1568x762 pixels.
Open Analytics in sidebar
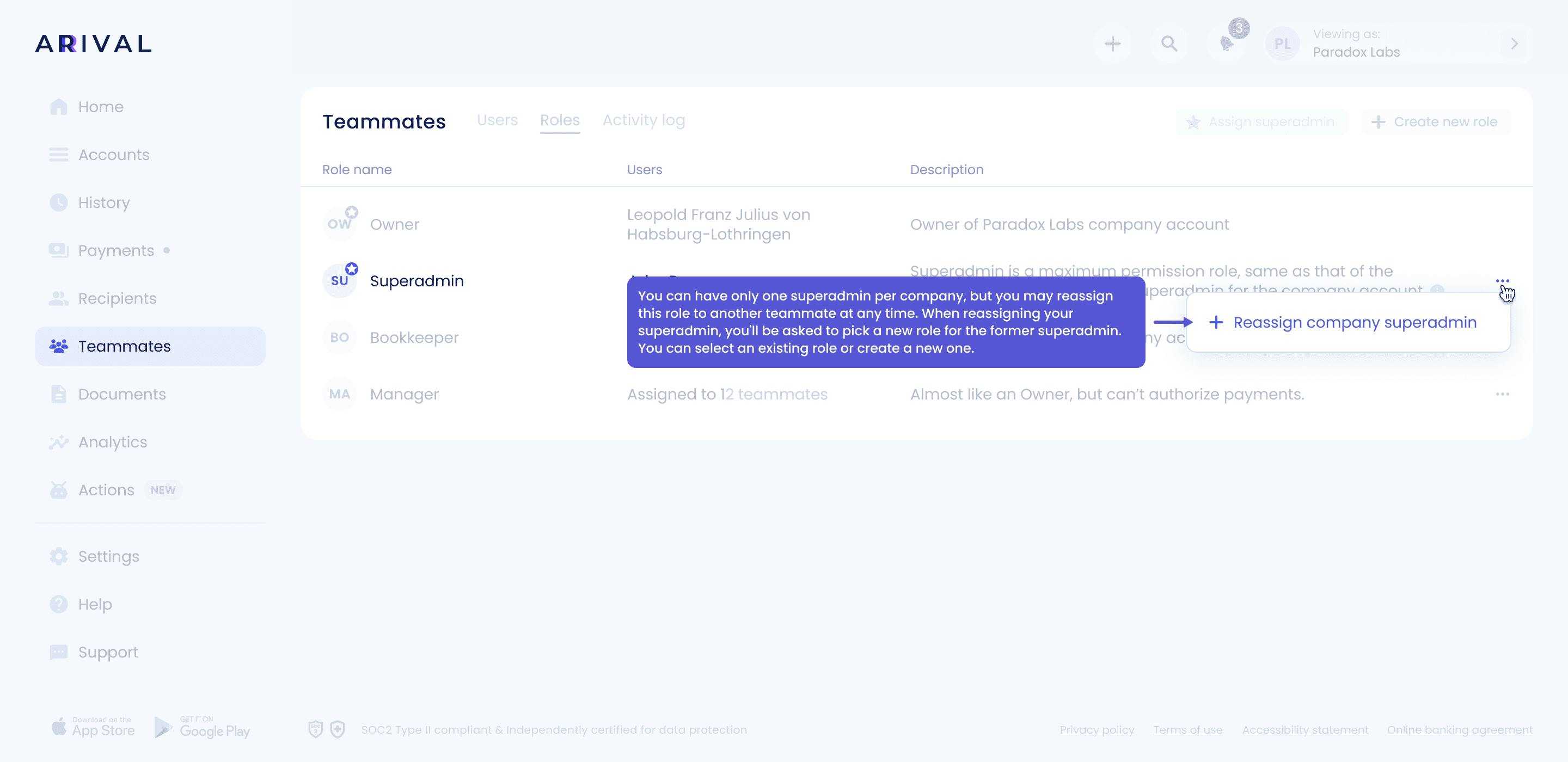tap(98, 442)
